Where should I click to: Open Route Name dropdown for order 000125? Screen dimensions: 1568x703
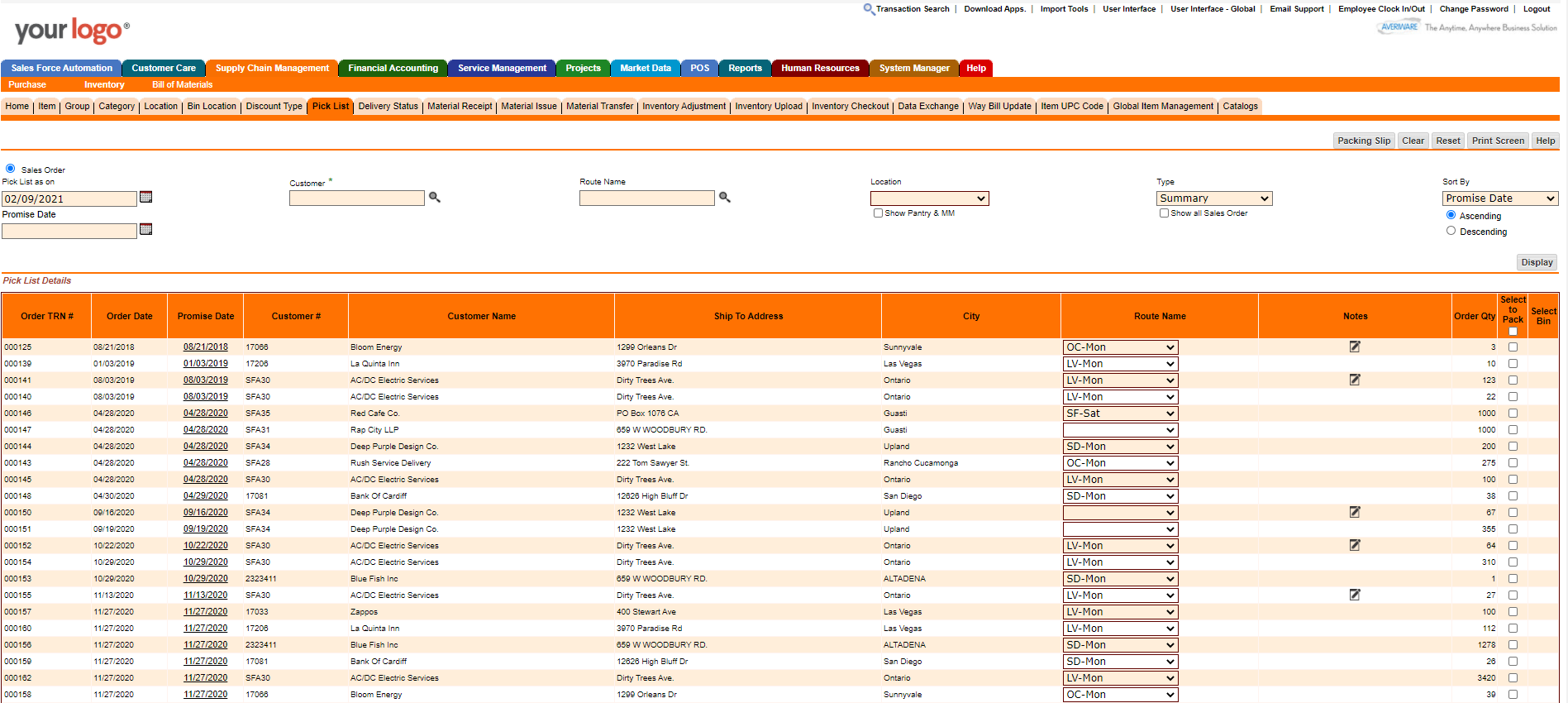[x=1120, y=347]
